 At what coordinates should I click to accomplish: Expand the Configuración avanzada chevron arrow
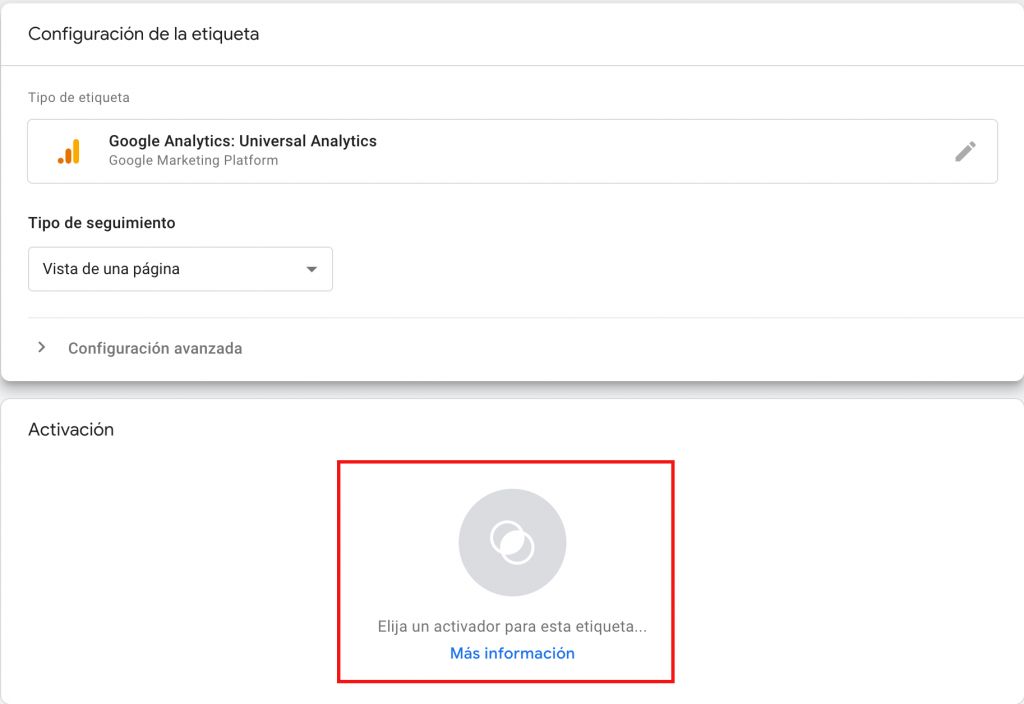tap(41, 348)
